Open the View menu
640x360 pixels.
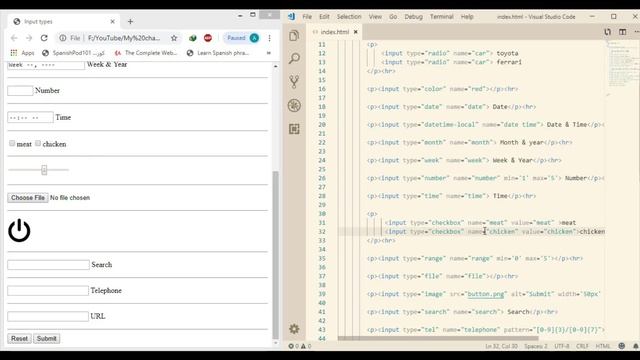point(375,17)
